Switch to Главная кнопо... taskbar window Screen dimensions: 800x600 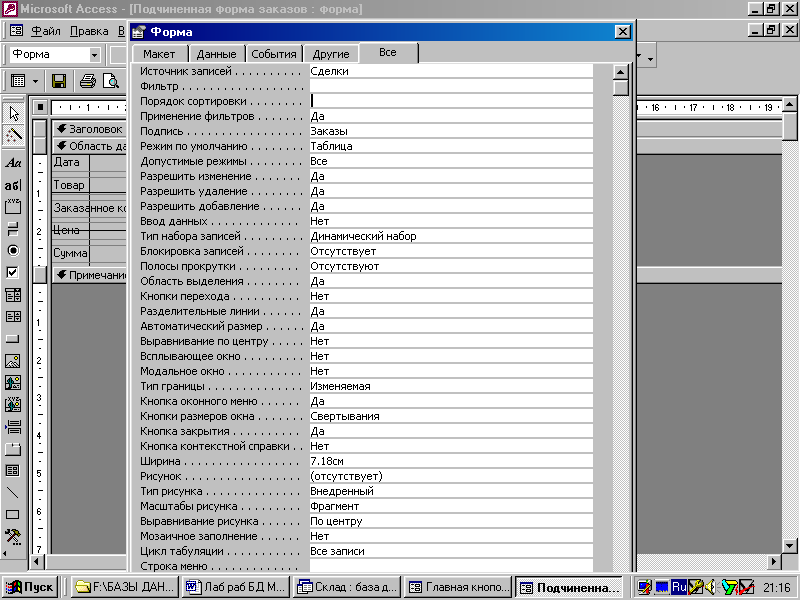pos(458,587)
